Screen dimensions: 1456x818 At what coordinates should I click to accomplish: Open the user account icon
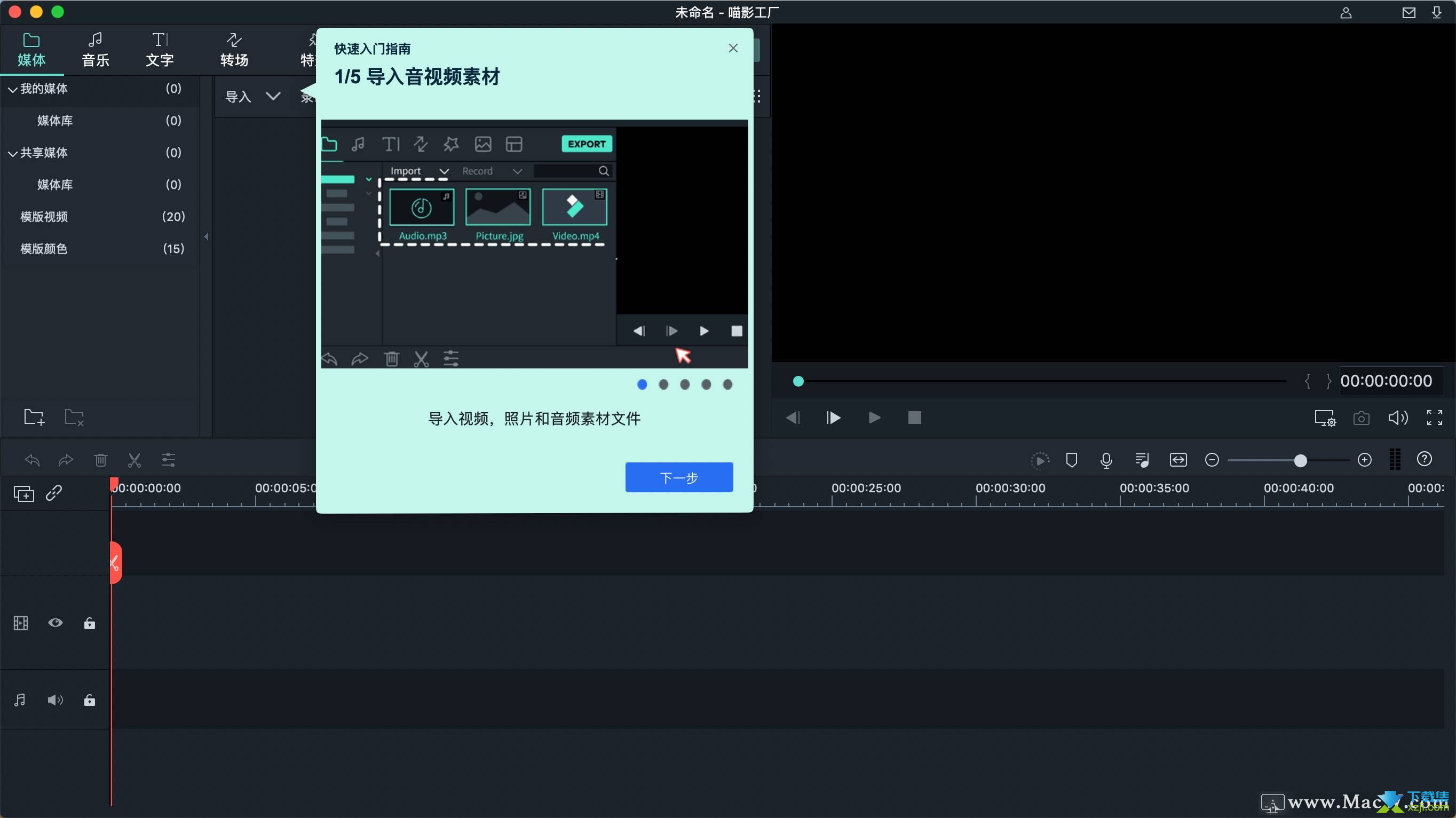pos(1345,12)
